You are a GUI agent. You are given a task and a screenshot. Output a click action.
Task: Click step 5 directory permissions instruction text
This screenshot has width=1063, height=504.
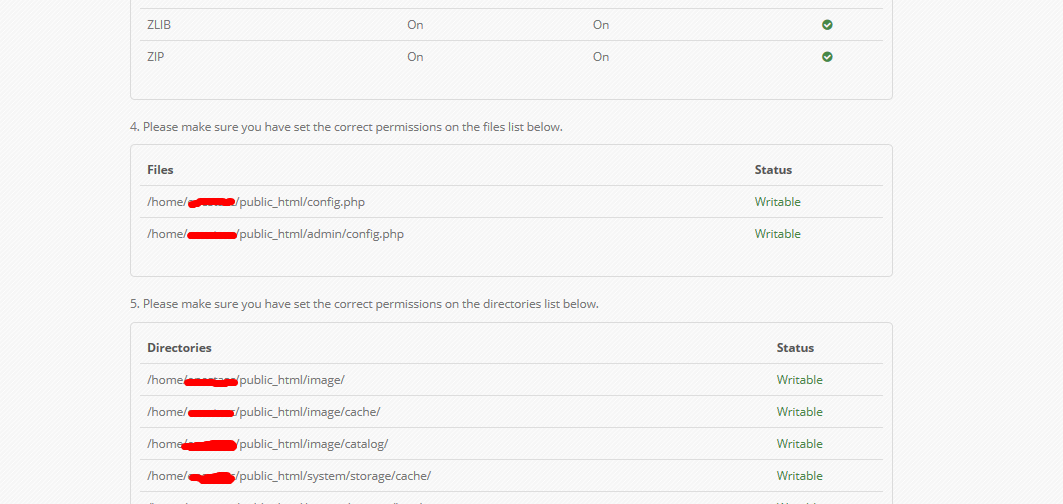point(365,304)
